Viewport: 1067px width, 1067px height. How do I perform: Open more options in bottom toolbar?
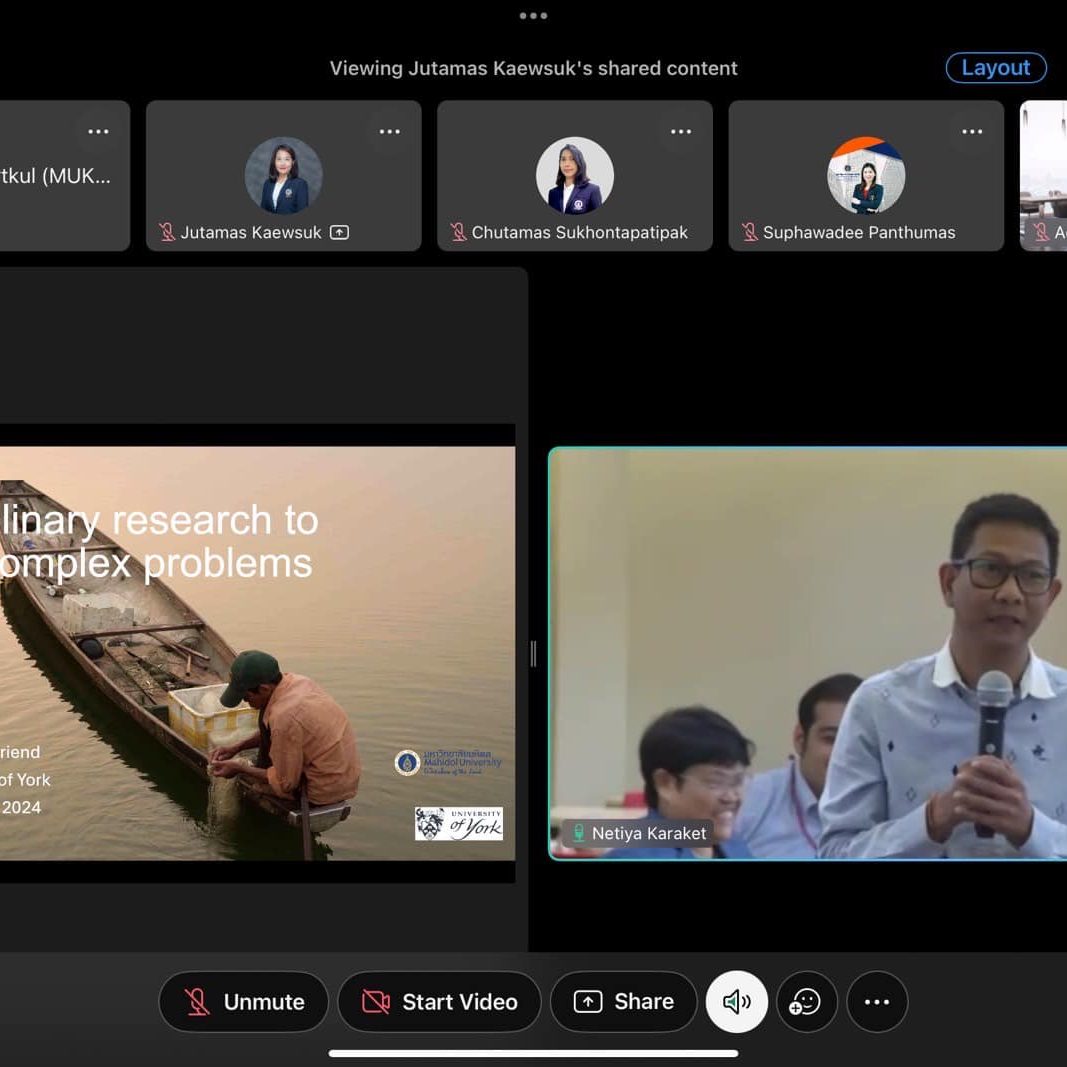click(x=877, y=1001)
